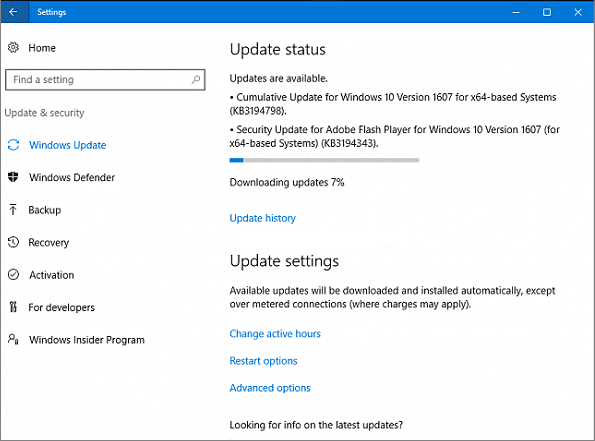Click the Windows Defender shield icon
Viewport: 595px width, 441px height.
click(x=13, y=177)
